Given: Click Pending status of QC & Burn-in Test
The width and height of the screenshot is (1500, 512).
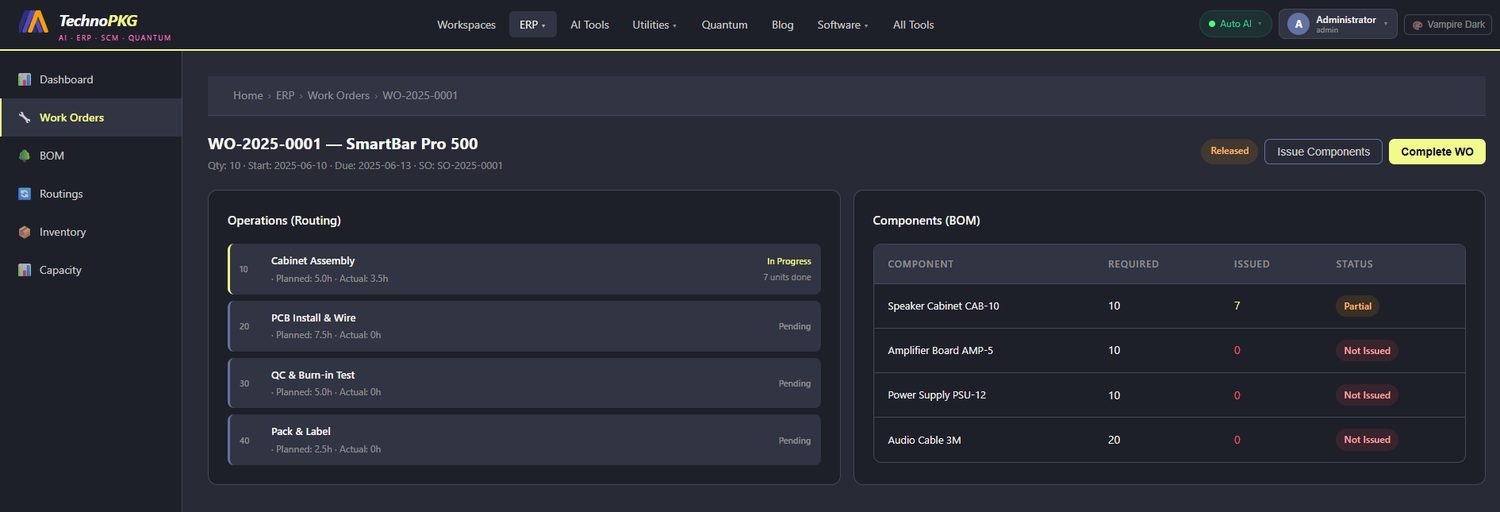Looking at the screenshot, I should [x=795, y=383].
